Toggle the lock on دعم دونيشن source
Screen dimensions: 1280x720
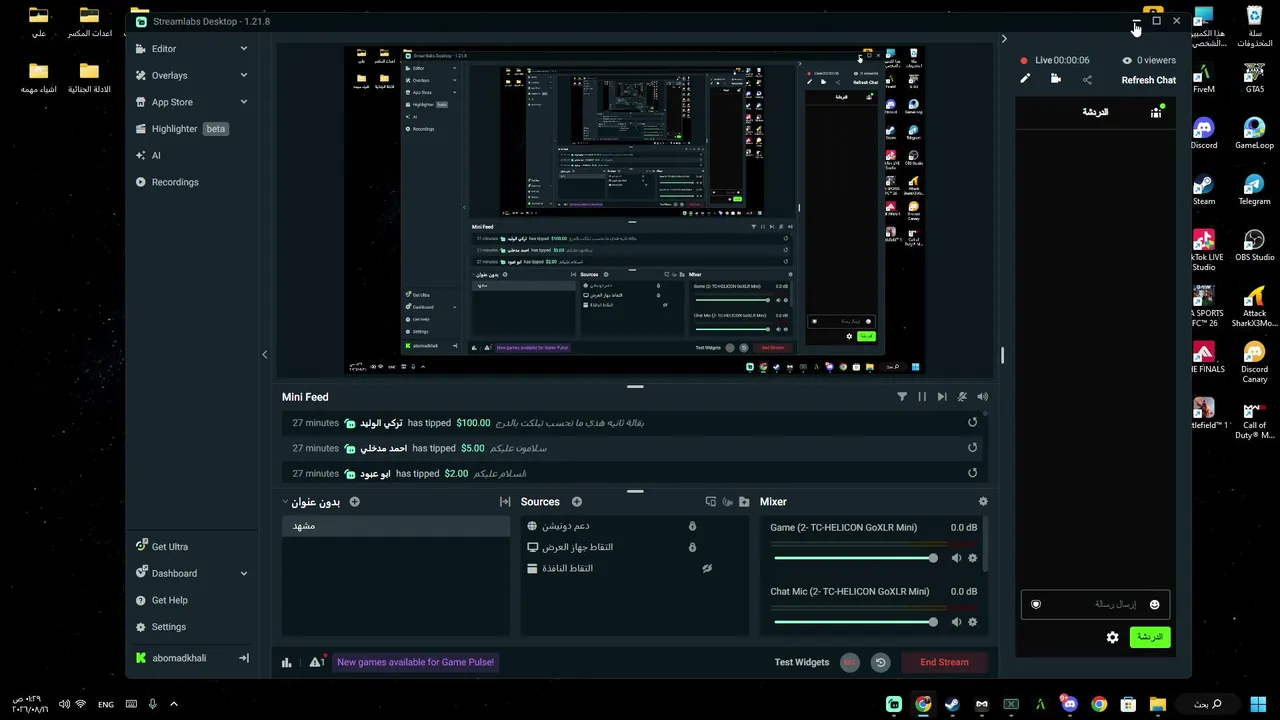[692, 526]
